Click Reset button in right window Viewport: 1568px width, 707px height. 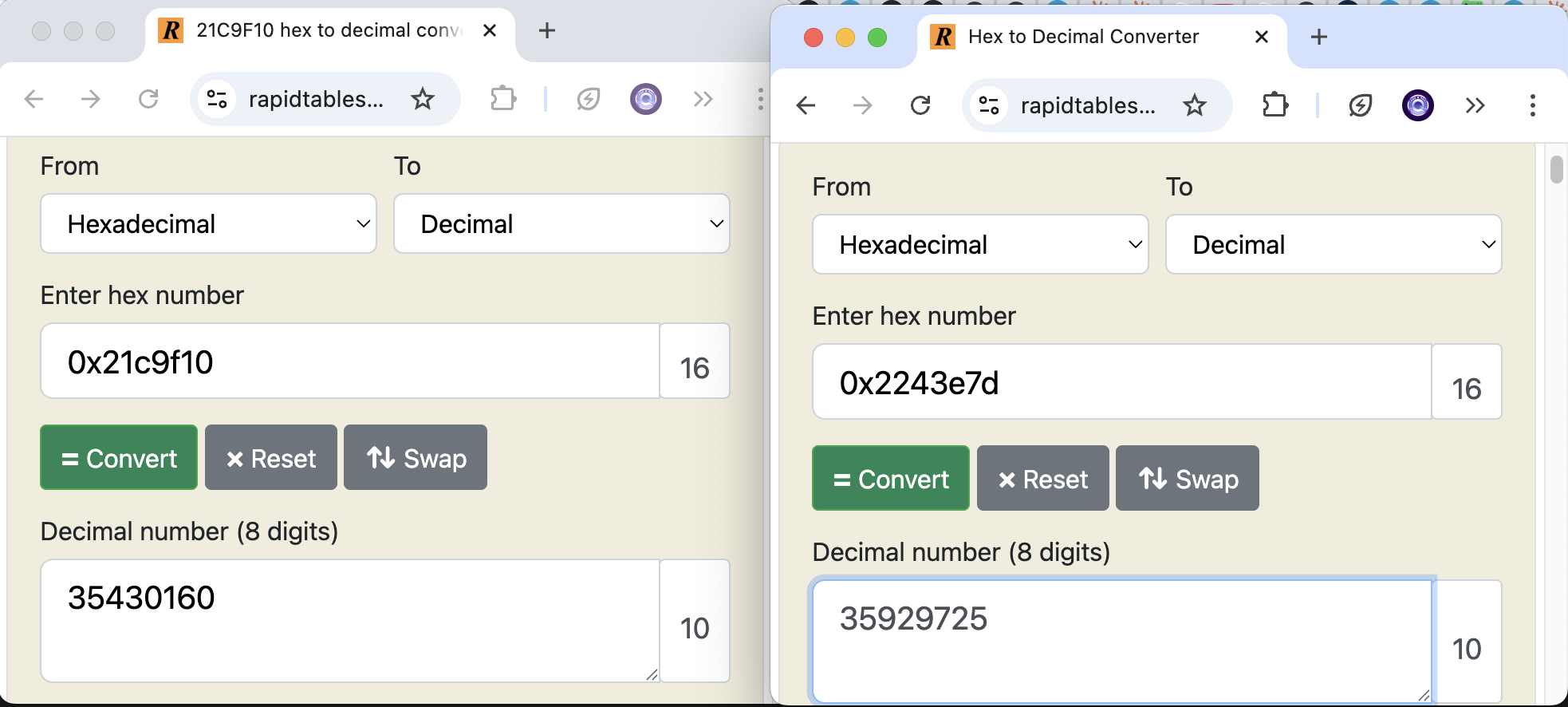pos(1042,479)
